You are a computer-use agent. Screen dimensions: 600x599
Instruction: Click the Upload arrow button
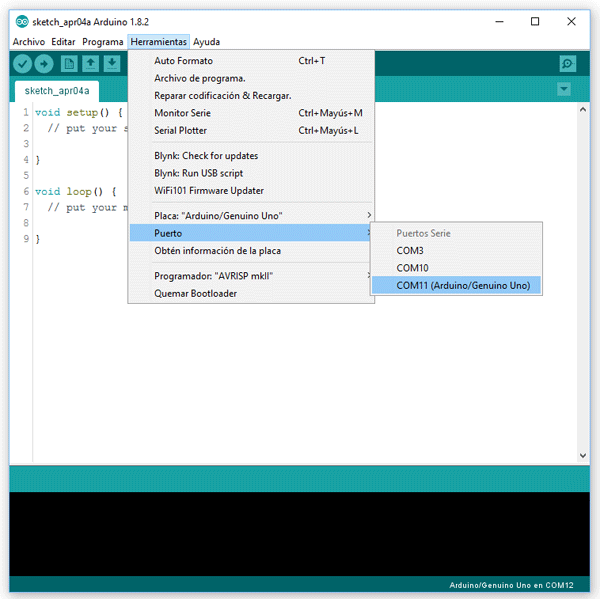[44, 64]
